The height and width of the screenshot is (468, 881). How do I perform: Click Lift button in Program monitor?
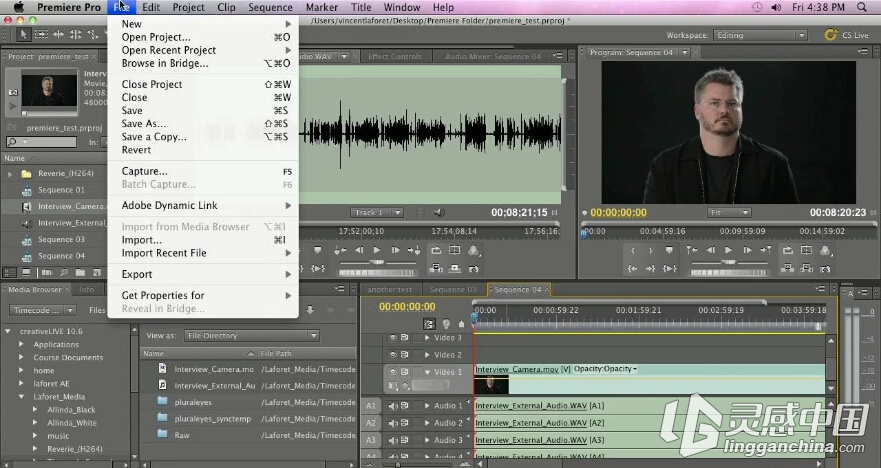(x=788, y=268)
